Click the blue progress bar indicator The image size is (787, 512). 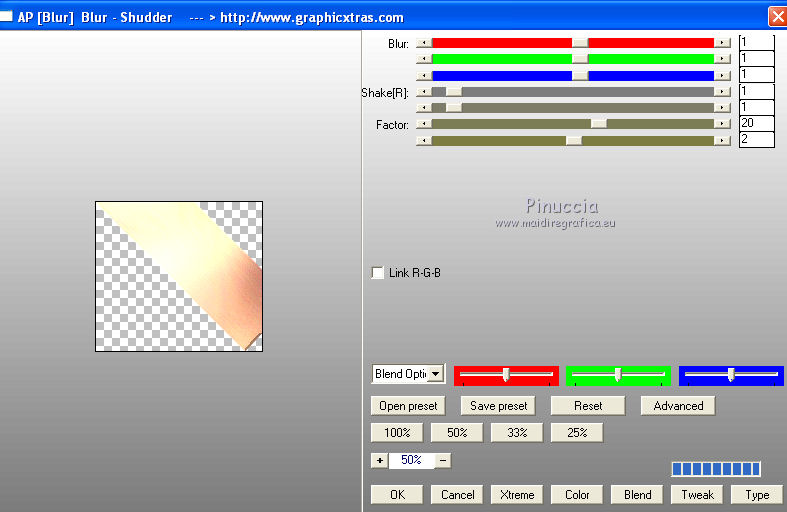coord(716,469)
